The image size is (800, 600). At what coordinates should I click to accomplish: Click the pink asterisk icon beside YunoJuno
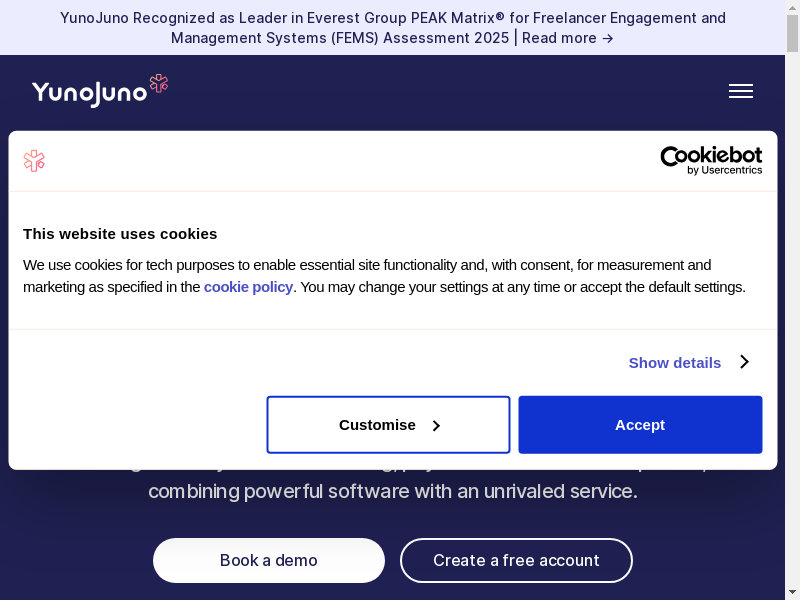[x=158, y=84]
